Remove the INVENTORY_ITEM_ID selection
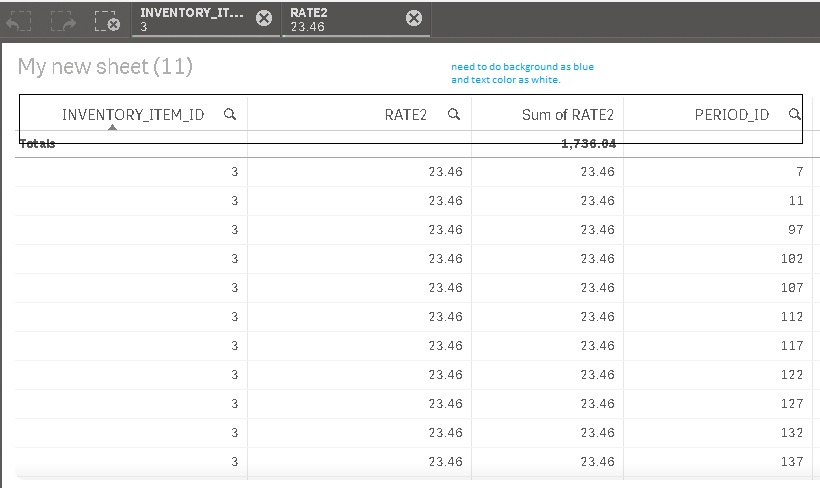The height and width of the screenshot is (488, 820). (264, 18)
